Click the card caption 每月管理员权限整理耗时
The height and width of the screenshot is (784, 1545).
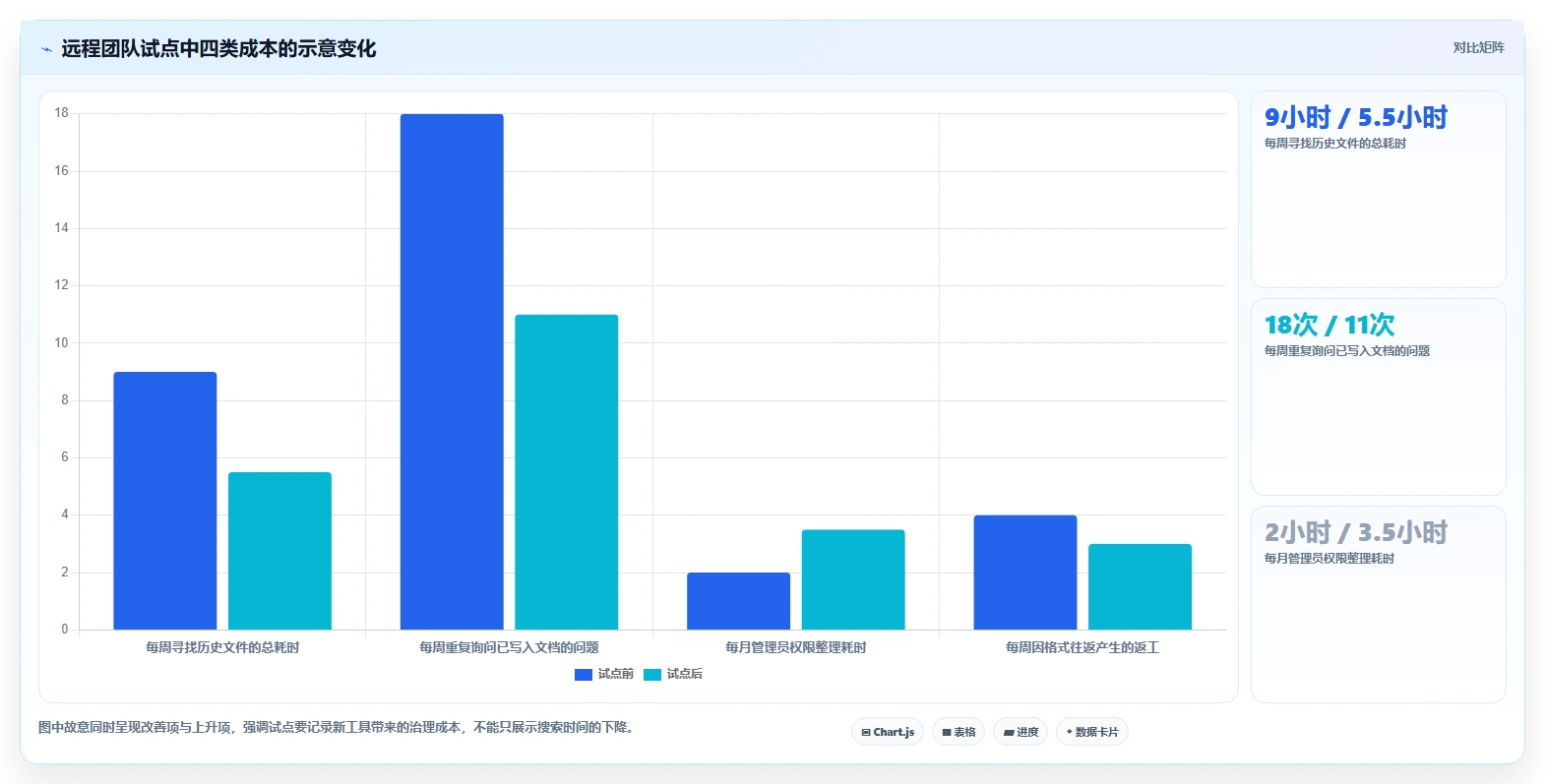point(1329,559)
